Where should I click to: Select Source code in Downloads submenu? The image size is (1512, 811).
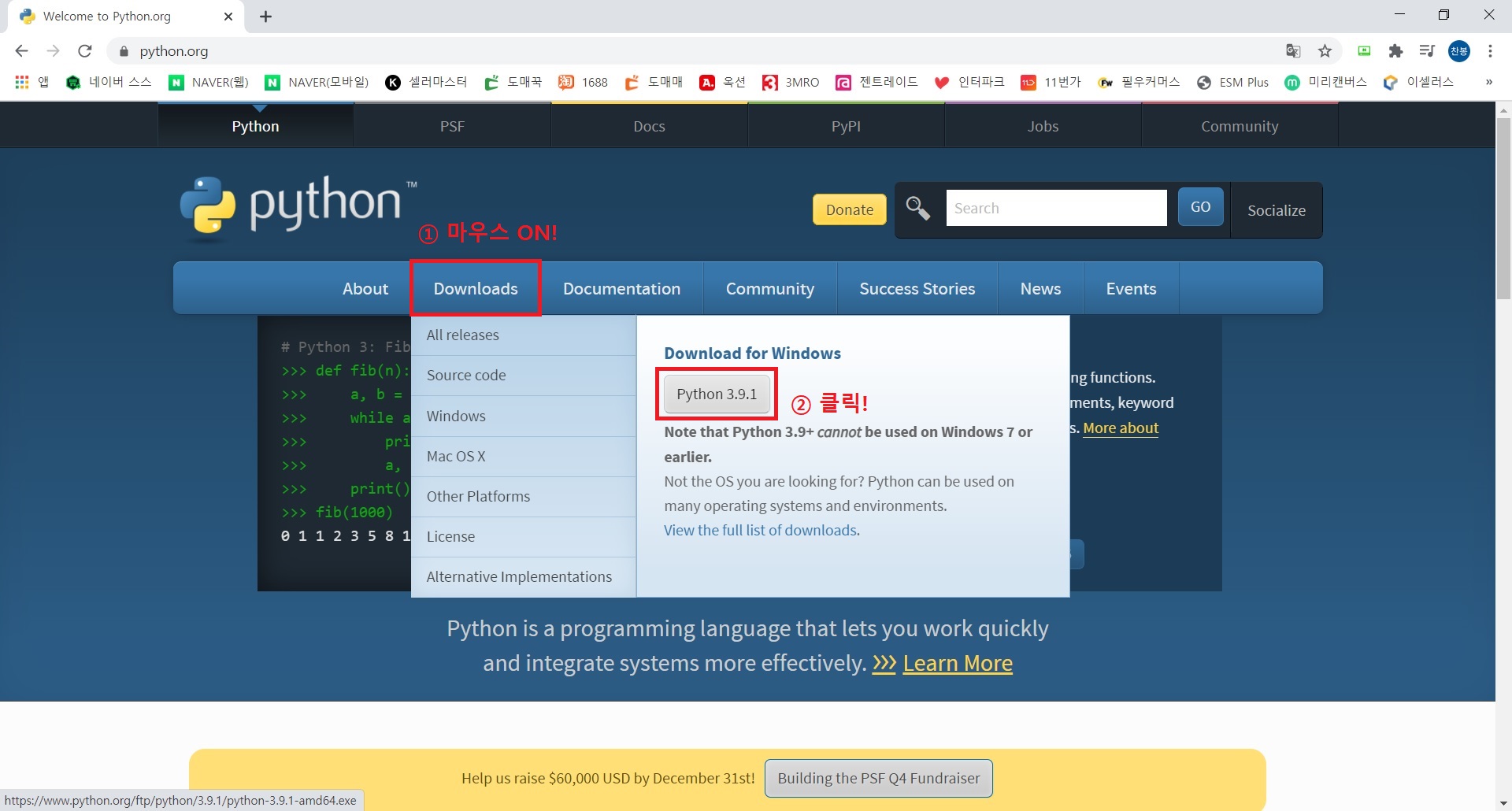click(x=524, y=376)
